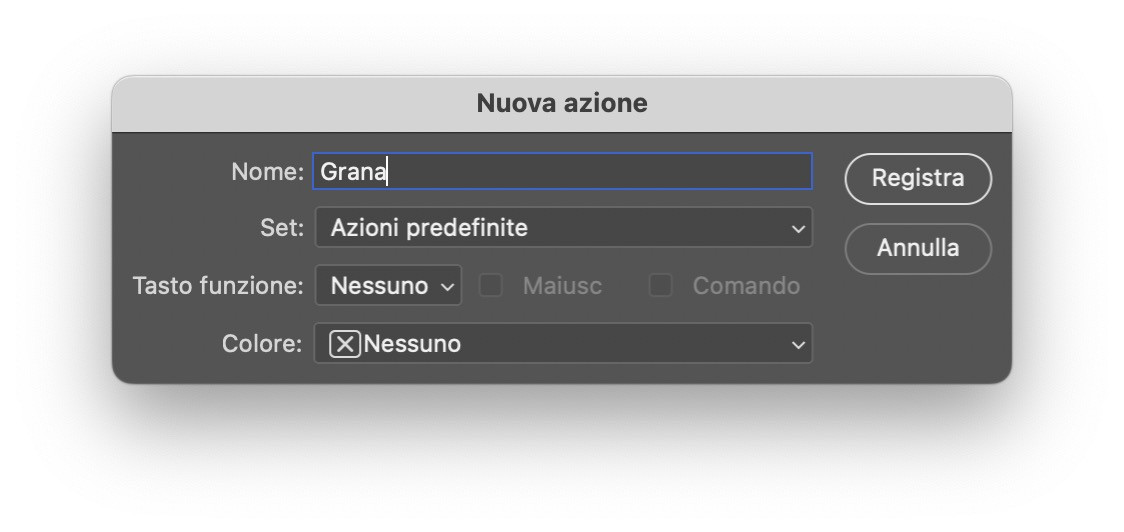
Task: Click the Nuova azione title bar
Action: click(x=561, y=103)
